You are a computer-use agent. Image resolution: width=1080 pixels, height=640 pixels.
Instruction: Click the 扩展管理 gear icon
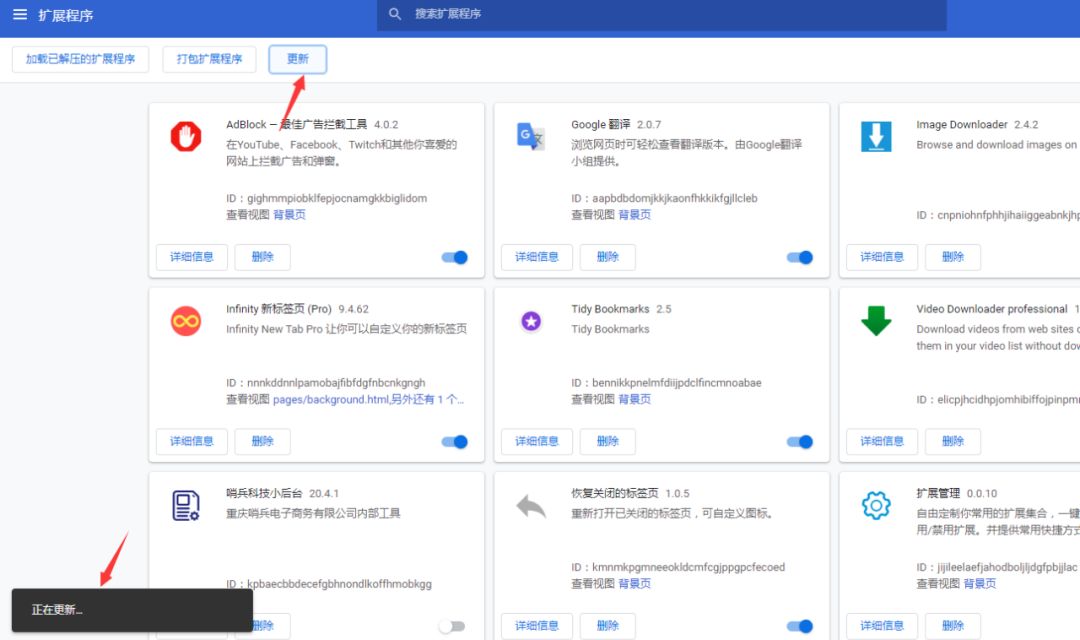pos(876,506)
